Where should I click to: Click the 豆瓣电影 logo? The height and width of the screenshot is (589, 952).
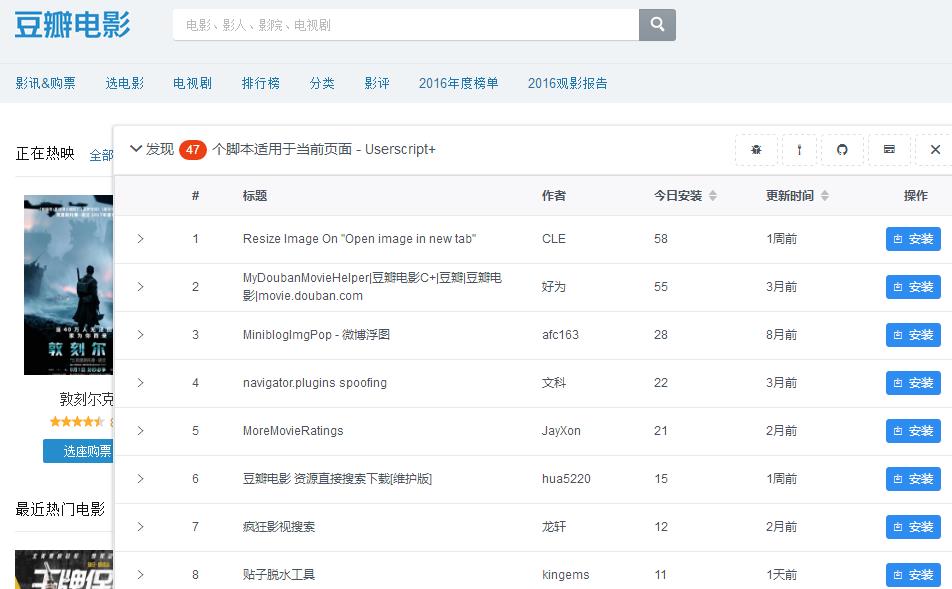[72, 25]
